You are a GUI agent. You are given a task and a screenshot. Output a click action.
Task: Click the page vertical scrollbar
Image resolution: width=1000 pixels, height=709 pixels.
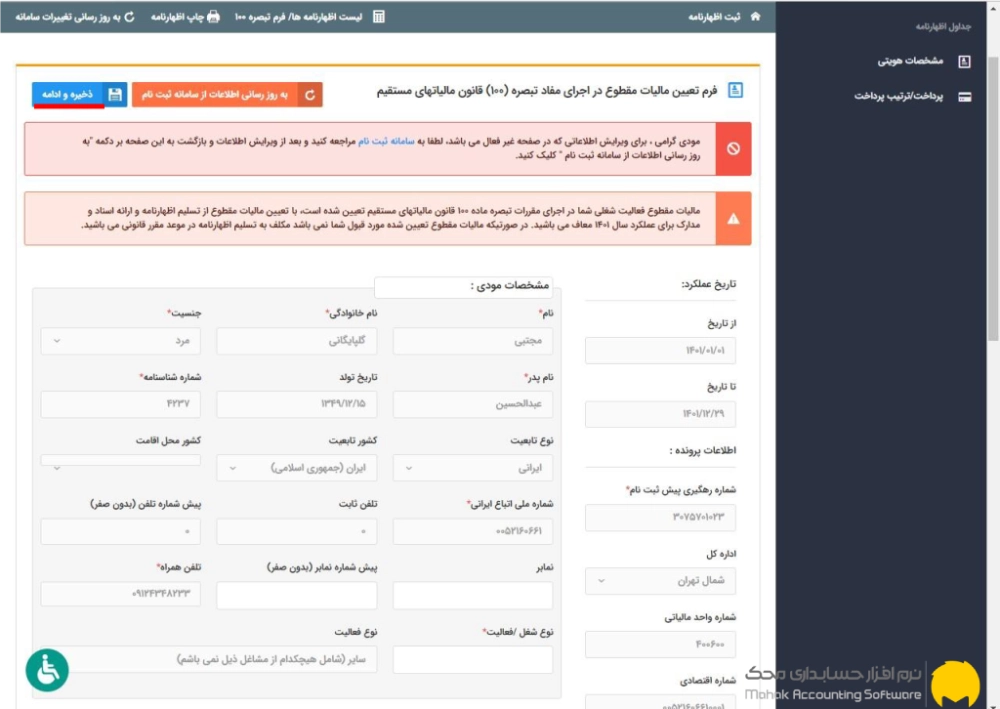pos(993,199)
